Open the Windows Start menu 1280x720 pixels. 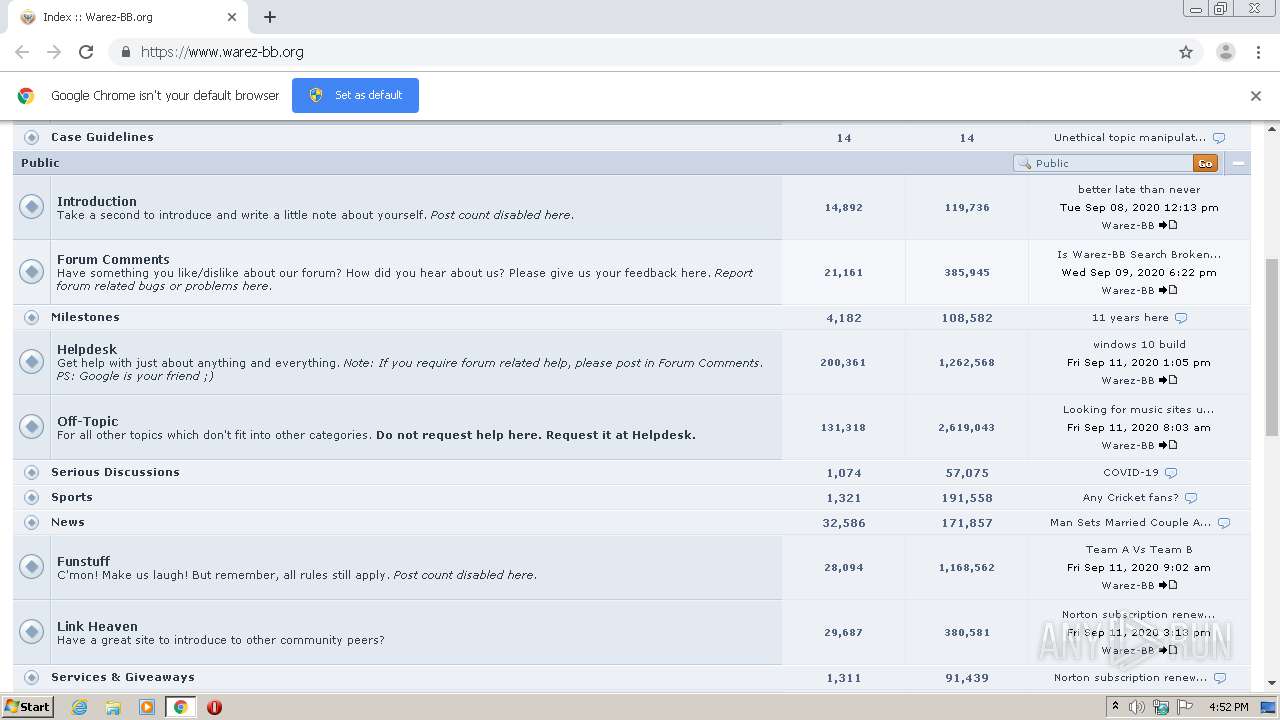(28, 707)
